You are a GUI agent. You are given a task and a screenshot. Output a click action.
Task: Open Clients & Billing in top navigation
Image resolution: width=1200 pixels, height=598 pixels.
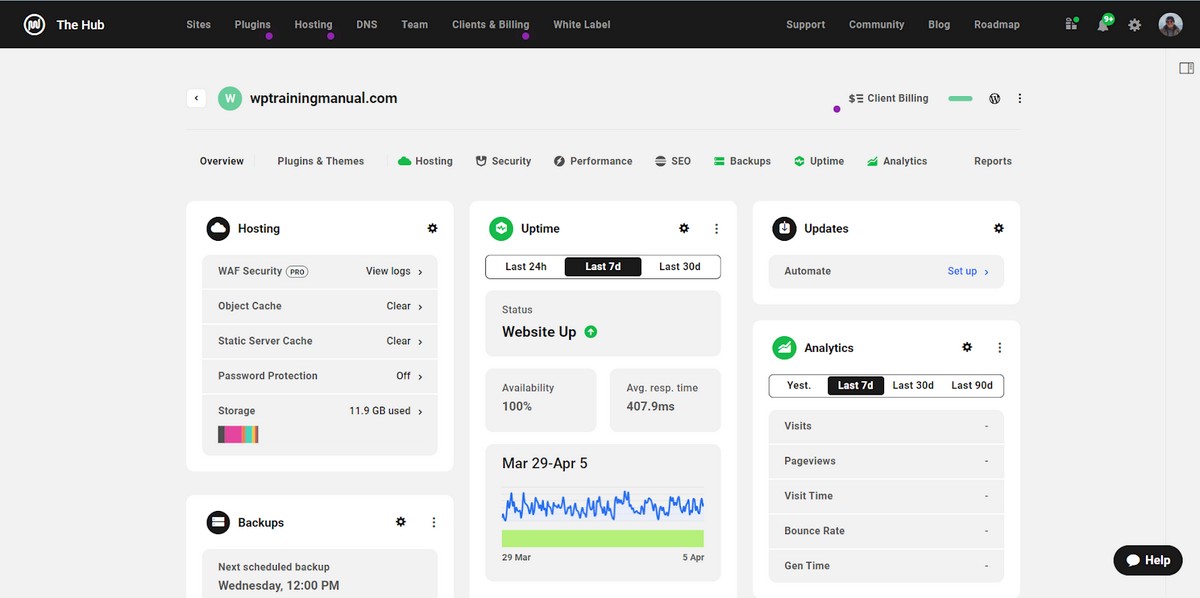tap(490, 24)
